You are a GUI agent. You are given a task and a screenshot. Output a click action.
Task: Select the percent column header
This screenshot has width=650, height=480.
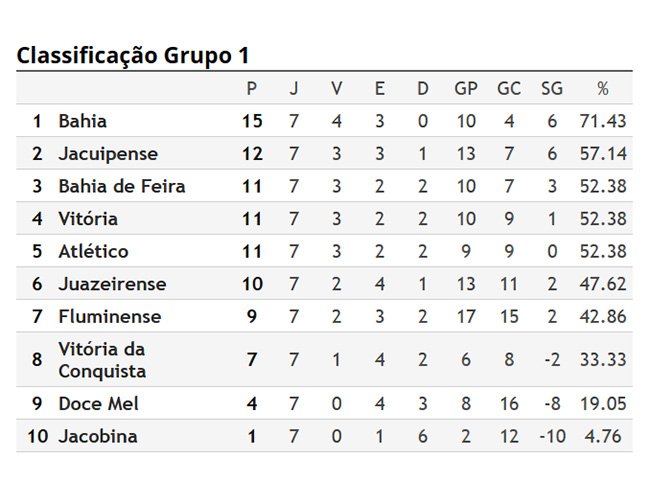tap(603, 88)
